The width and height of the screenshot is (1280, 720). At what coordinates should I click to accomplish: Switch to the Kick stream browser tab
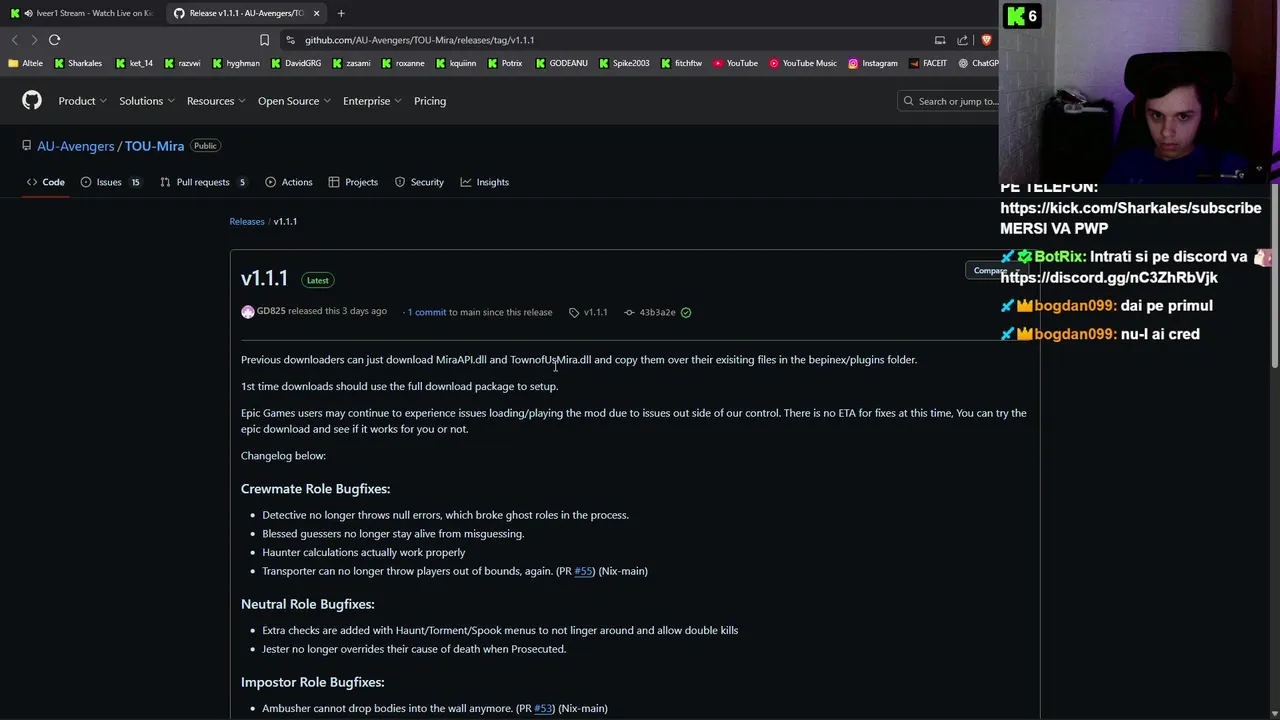(84, 13)
